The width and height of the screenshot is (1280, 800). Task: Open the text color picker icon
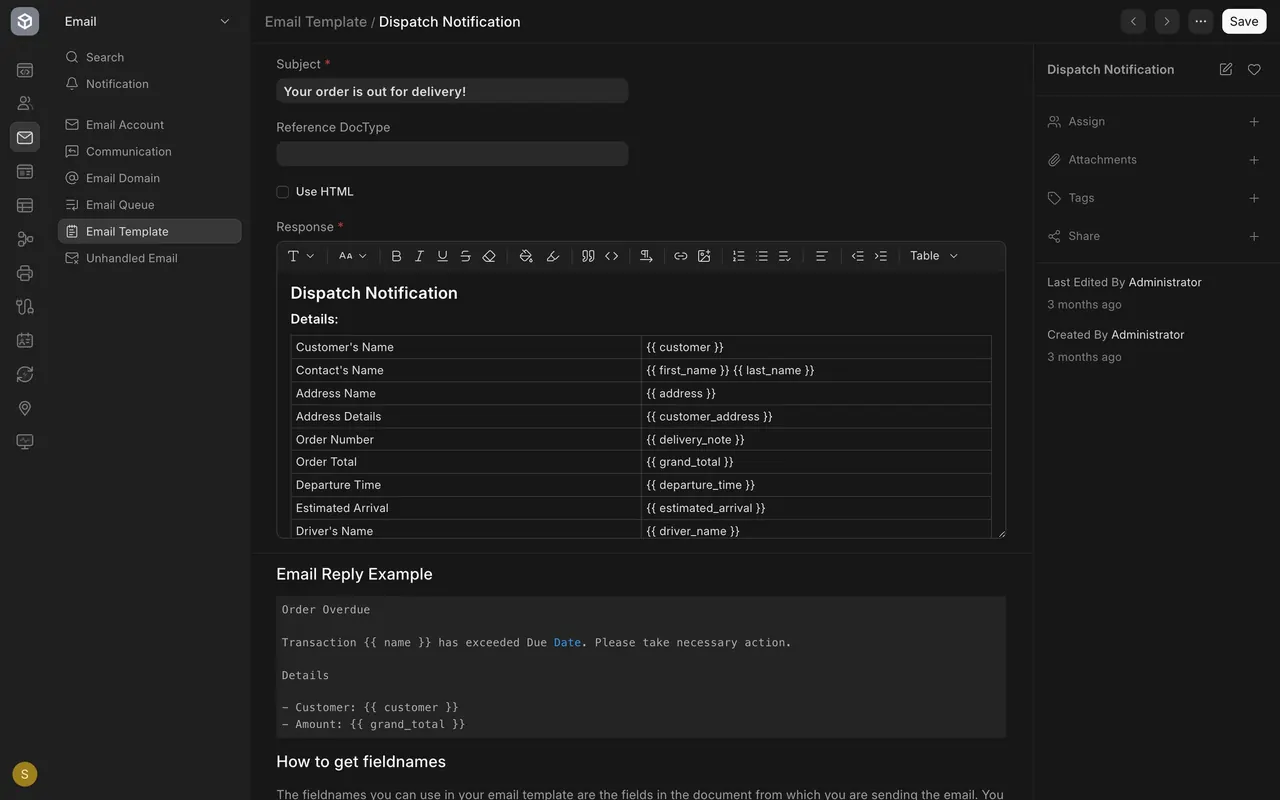526,256
